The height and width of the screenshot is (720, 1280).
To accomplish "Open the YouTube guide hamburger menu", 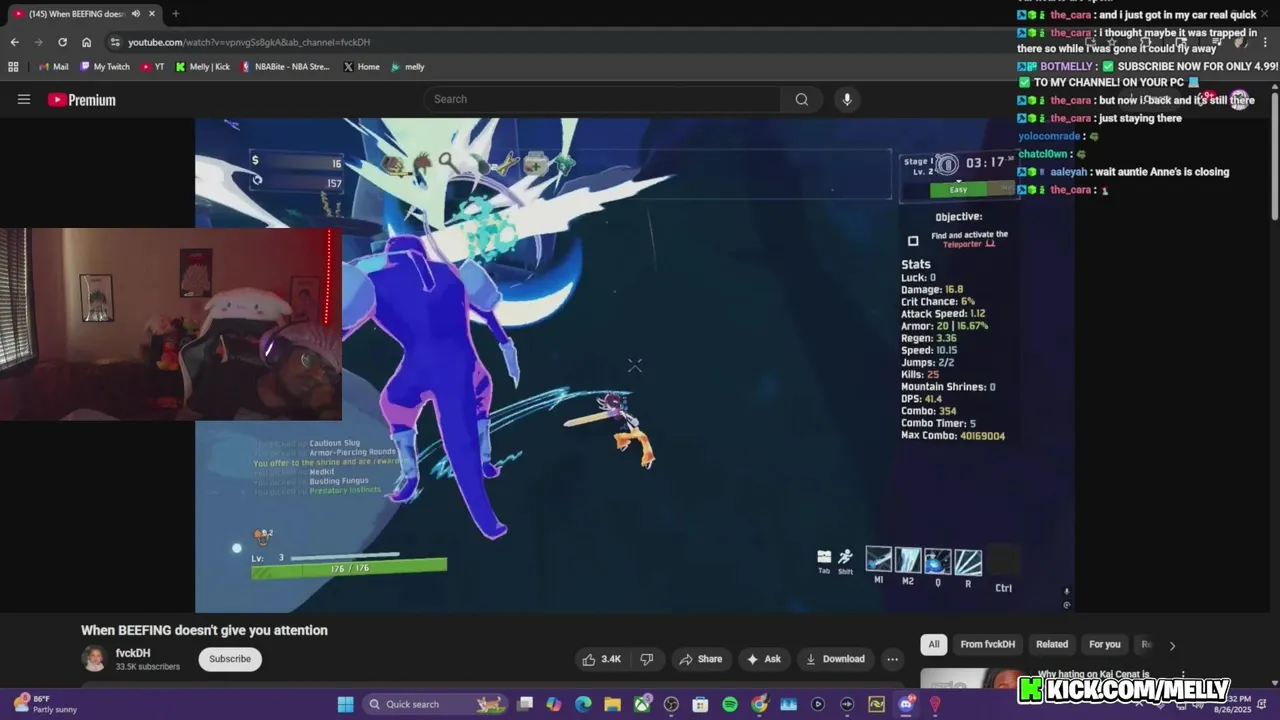I will click(24, 99).
